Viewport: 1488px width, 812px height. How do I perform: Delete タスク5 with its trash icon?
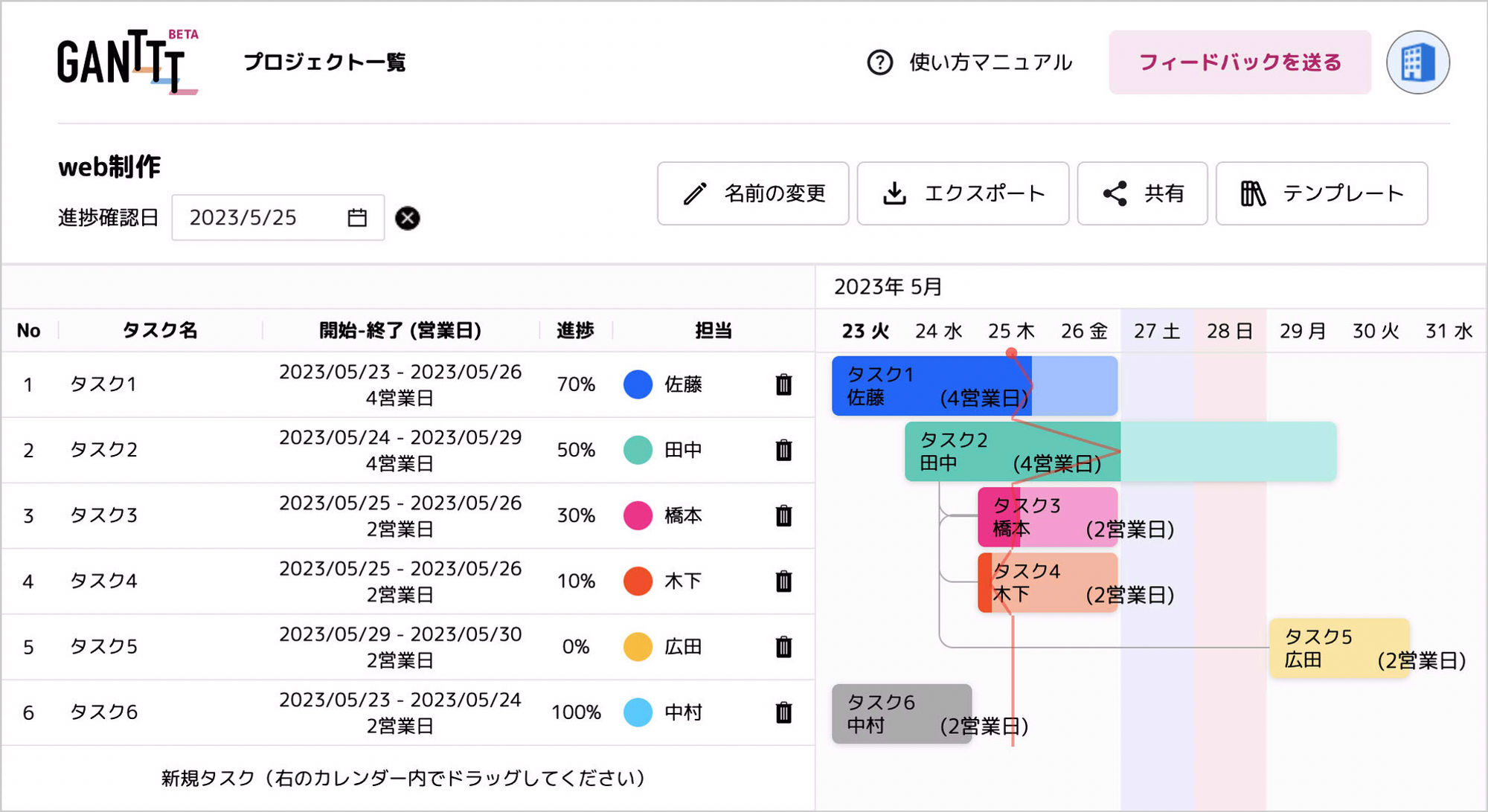(783, 646)
